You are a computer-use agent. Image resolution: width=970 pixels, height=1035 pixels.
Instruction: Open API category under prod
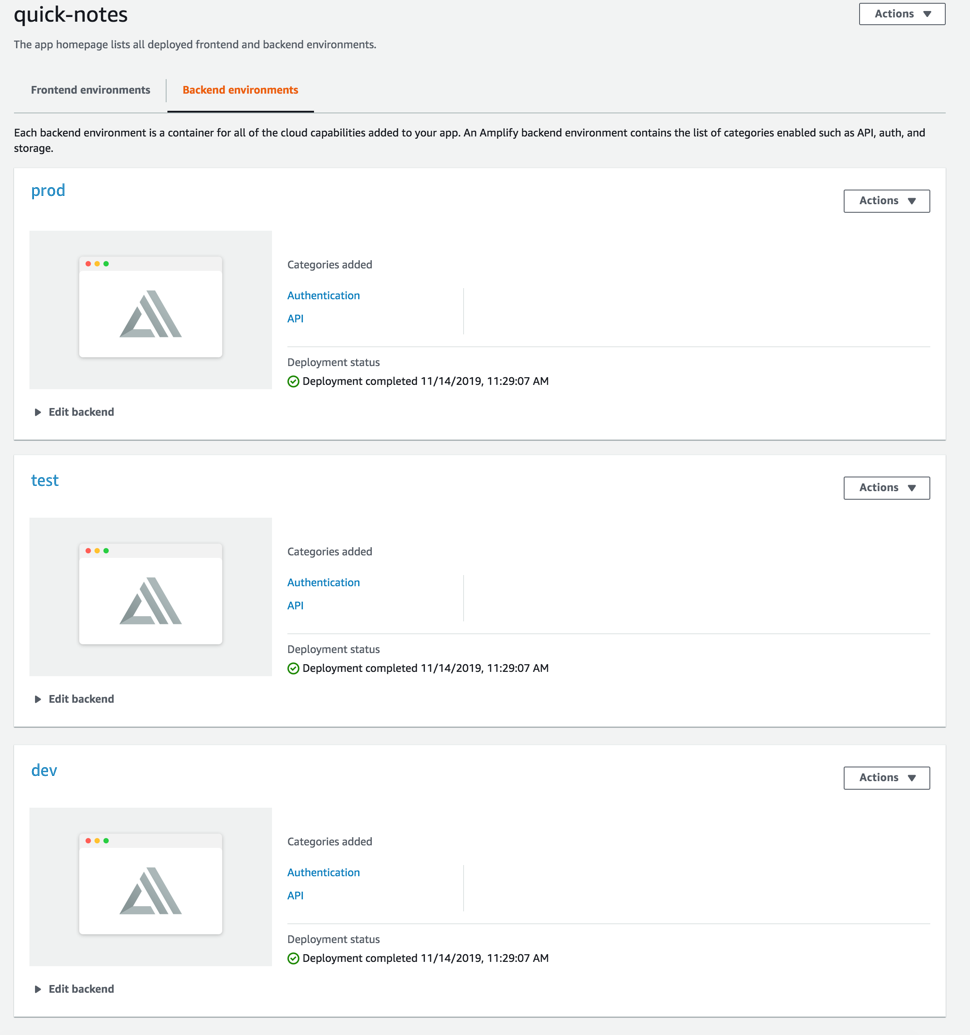tap(295, 318)
